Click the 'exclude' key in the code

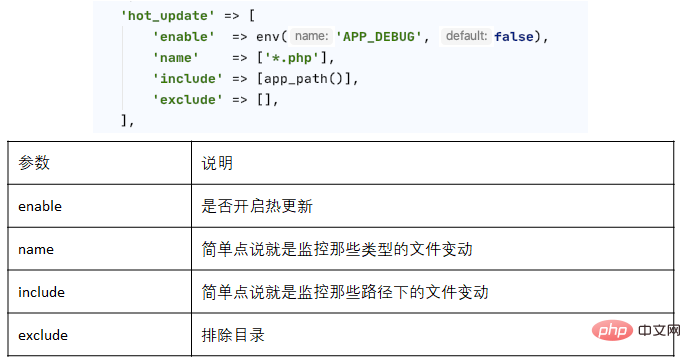pyautogui.click(x=187, y=100)
